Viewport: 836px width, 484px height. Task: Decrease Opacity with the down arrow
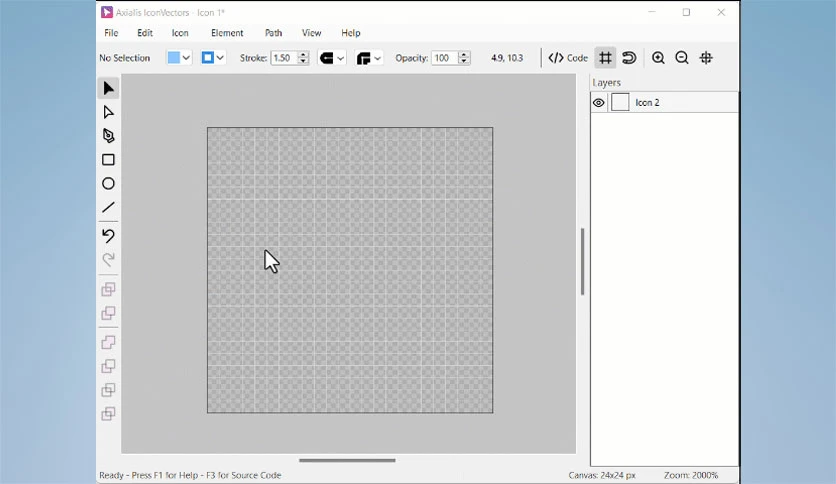coord(464,61)
